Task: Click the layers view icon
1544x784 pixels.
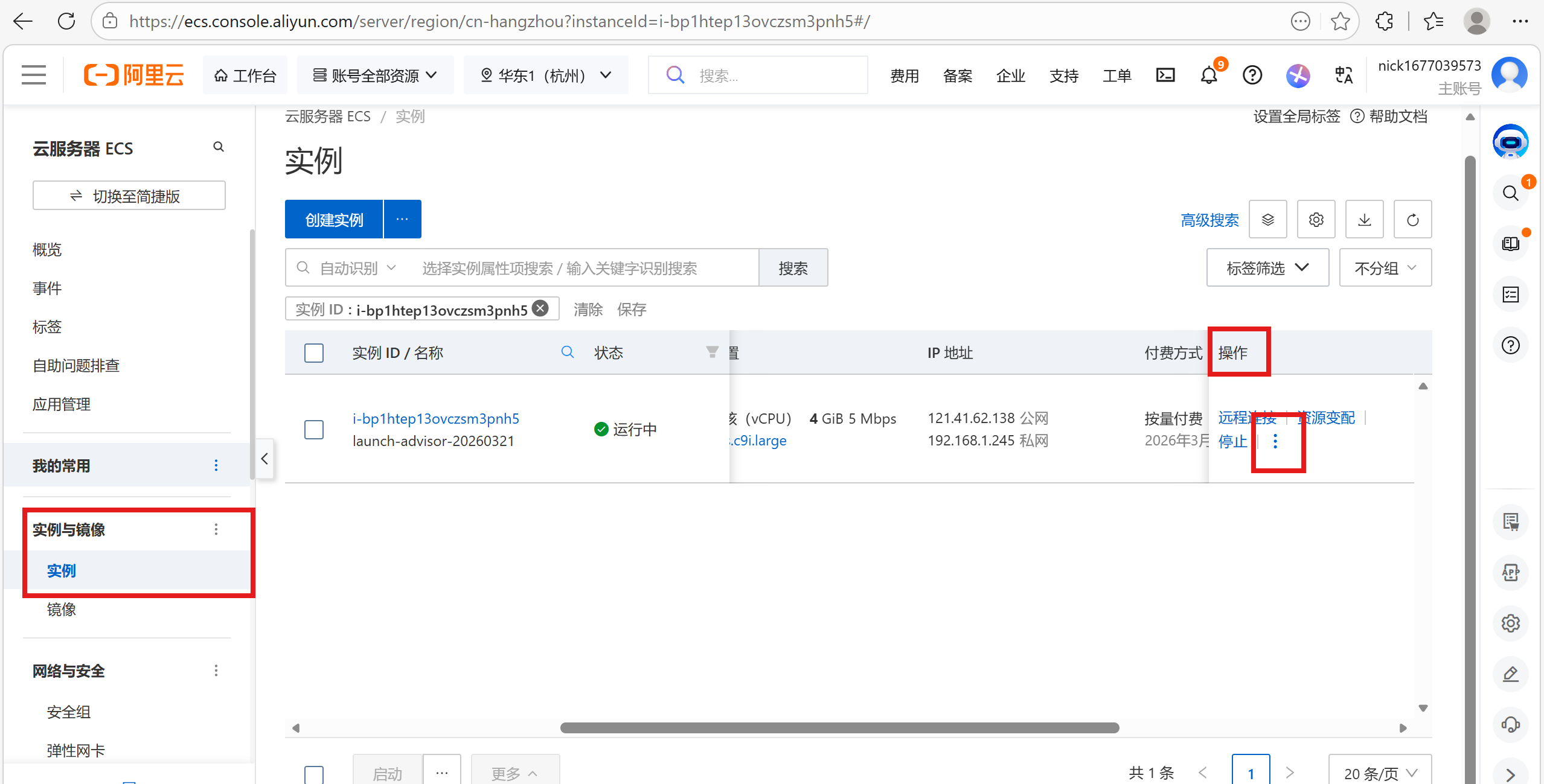Action: pos(1267,220)
